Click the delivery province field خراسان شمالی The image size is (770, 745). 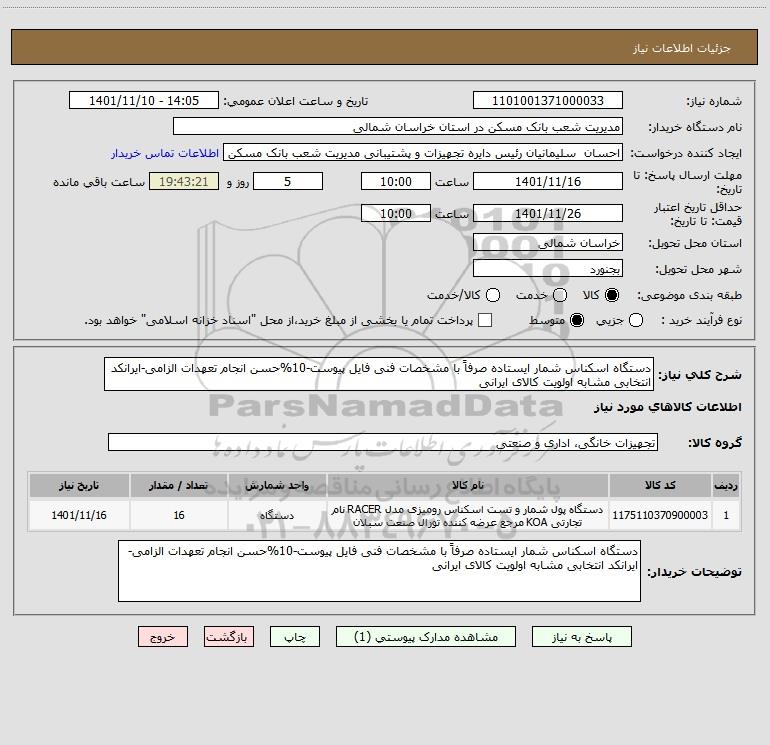(548, 243)
